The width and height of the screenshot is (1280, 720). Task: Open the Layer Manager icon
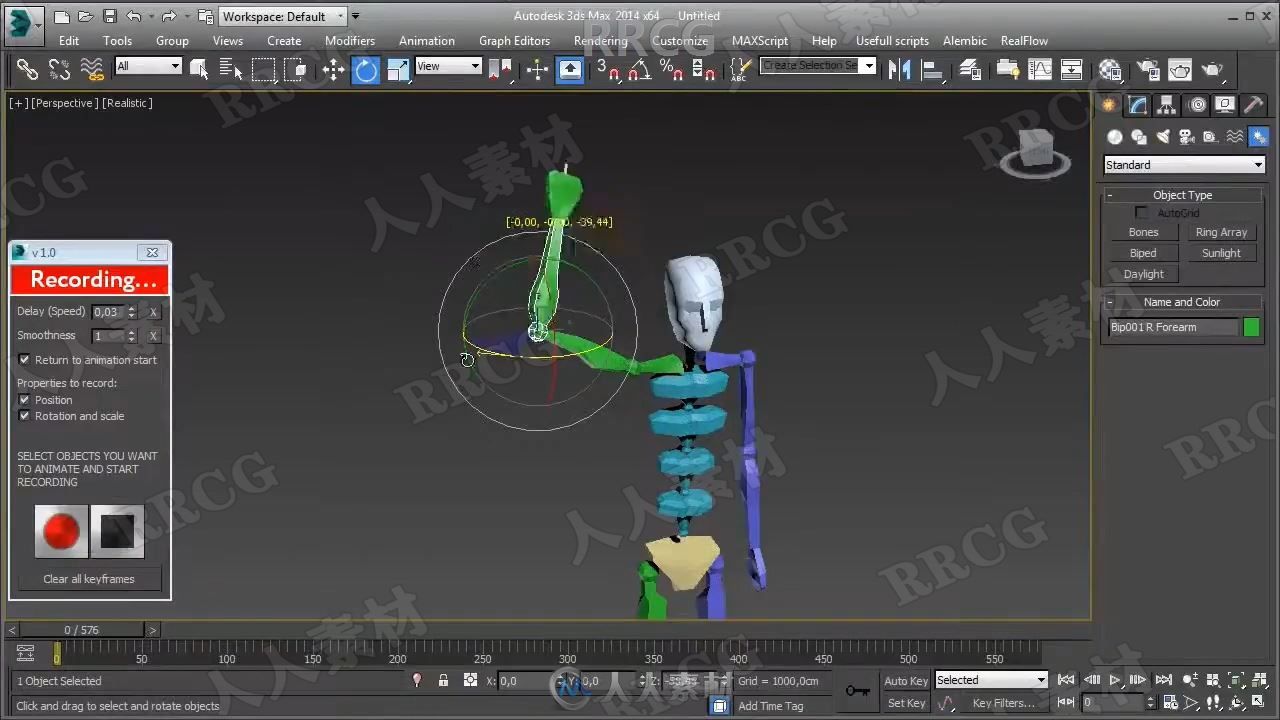click(970, 69)
